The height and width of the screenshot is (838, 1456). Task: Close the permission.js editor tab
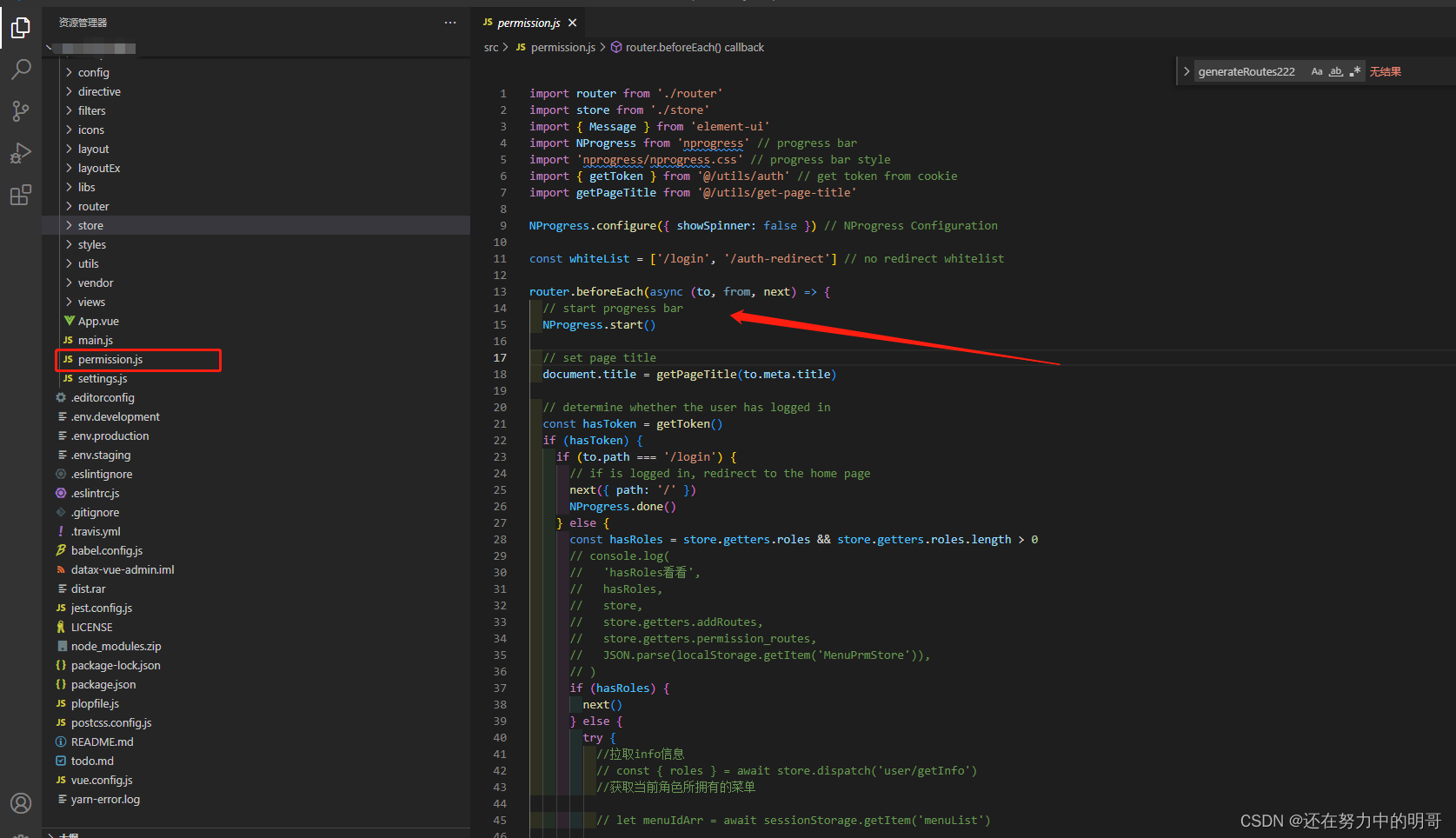[x=573, y=23]
